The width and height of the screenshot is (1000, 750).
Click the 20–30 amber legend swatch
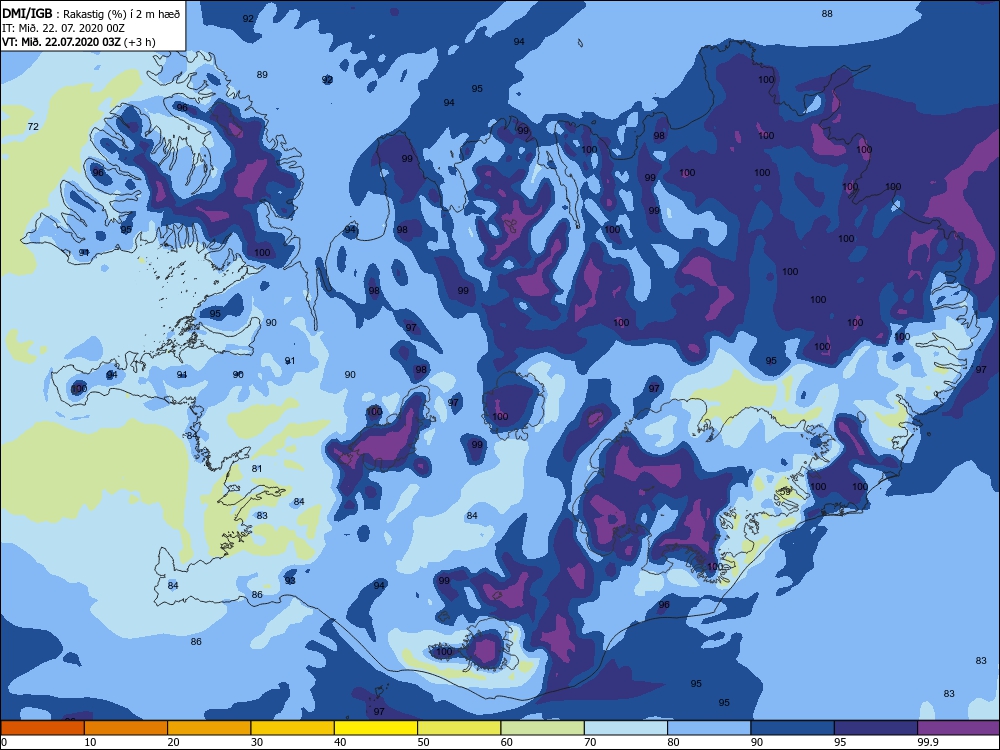click(x=209, y=728)
